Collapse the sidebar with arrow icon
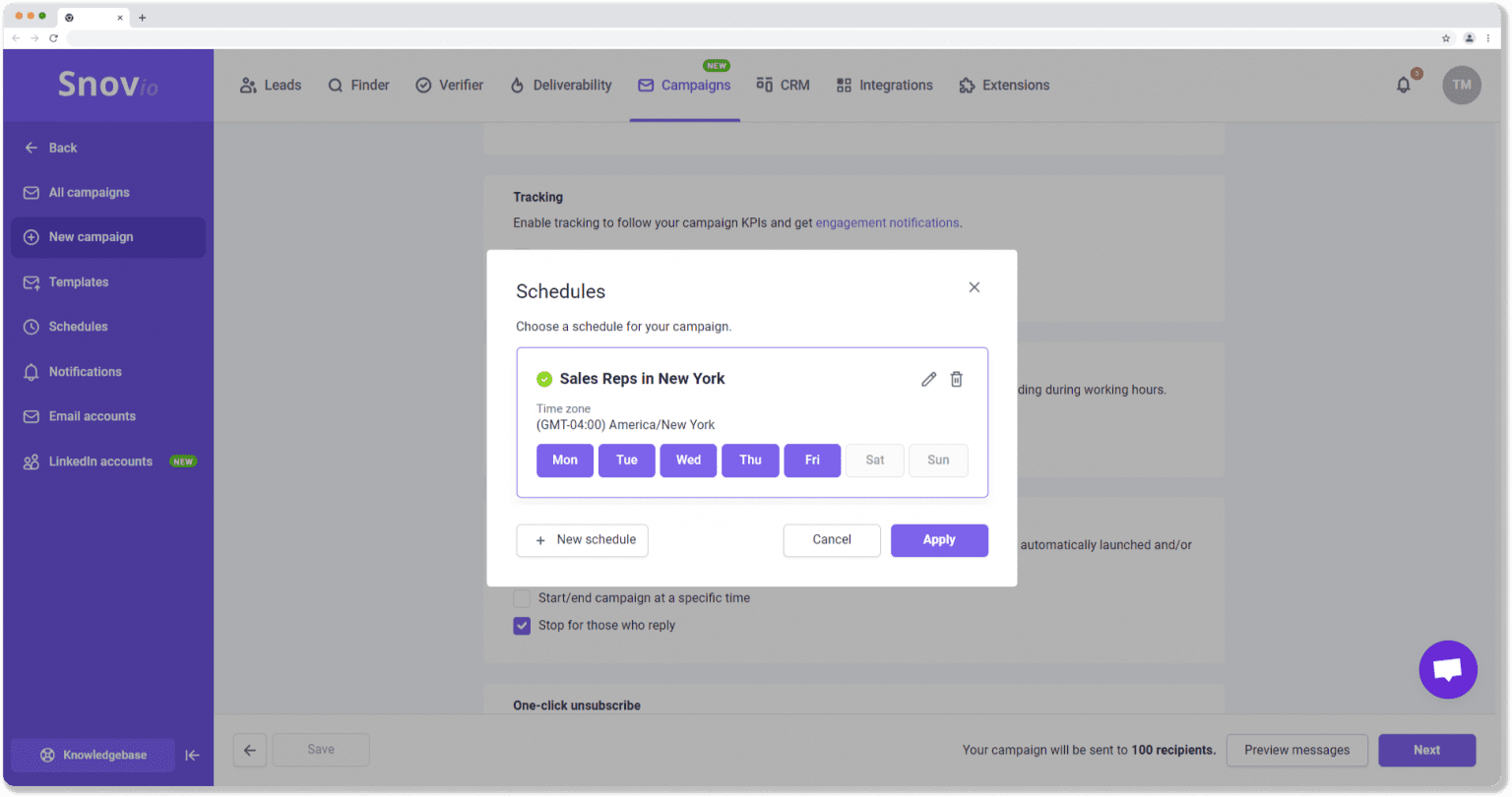This screenshot has height=797, width=1512. pyautogui.click(x=193, y=755)
